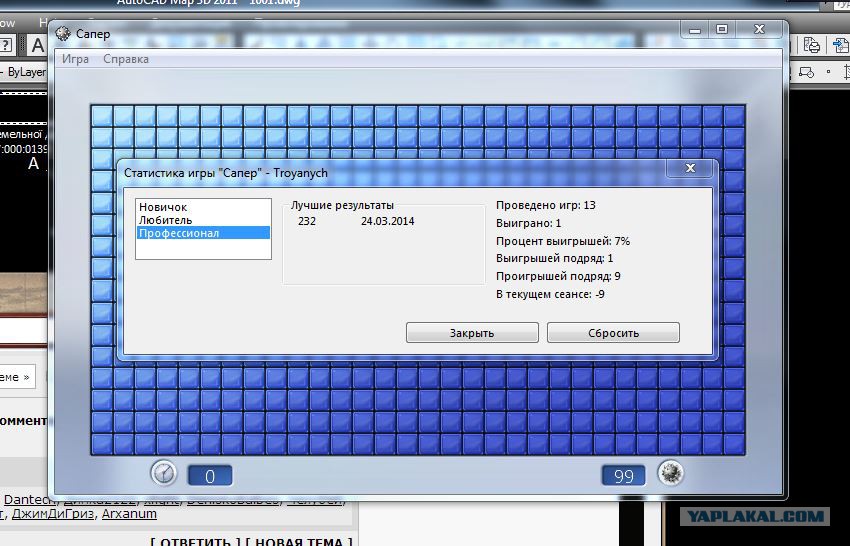Select Любитель difficulty in statistics list
Image resolution: width=850 pixels, height=546 pixels.
click(x=165, y=220)
